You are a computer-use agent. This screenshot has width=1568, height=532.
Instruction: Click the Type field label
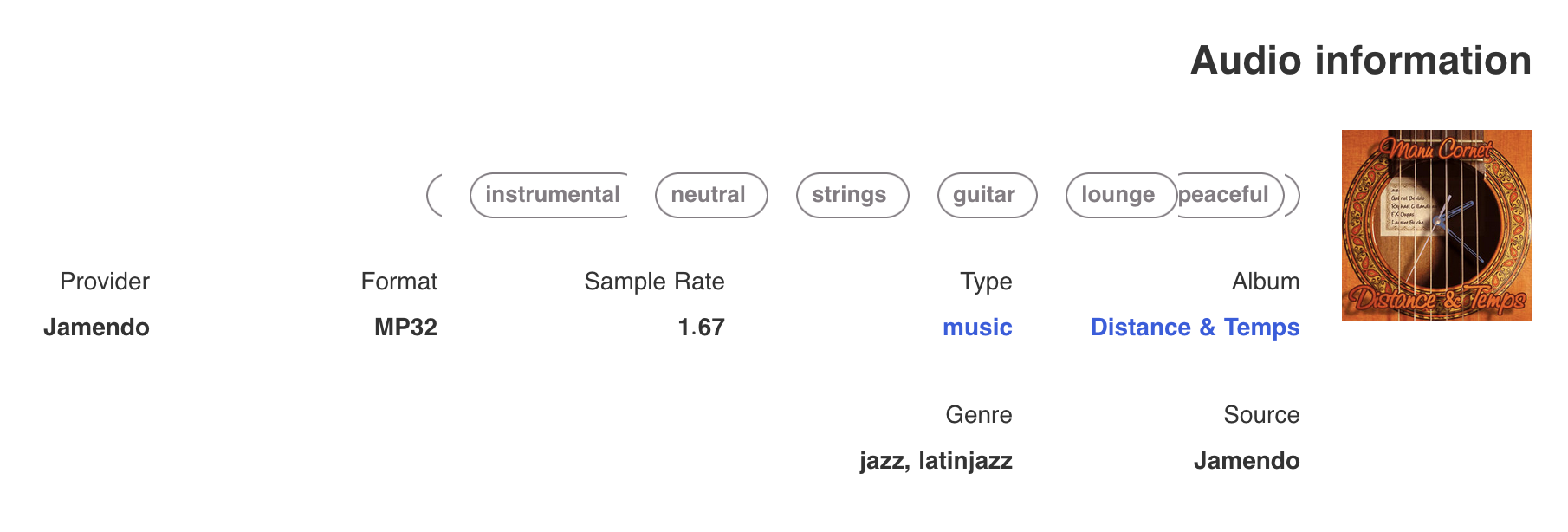(x=984, y=281)
